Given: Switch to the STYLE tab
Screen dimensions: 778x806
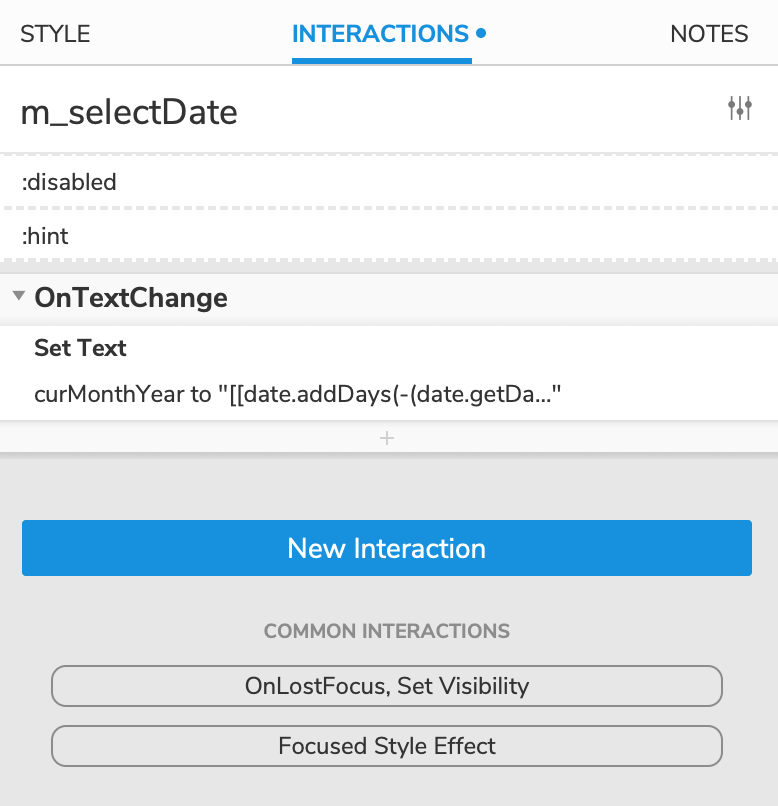Looking at the screenshot, I should coord(55,33).
